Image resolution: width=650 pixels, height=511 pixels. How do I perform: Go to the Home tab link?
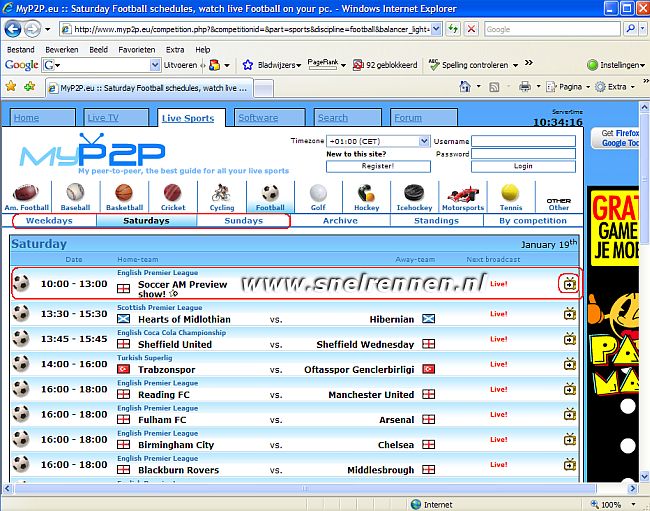(43, 118)
